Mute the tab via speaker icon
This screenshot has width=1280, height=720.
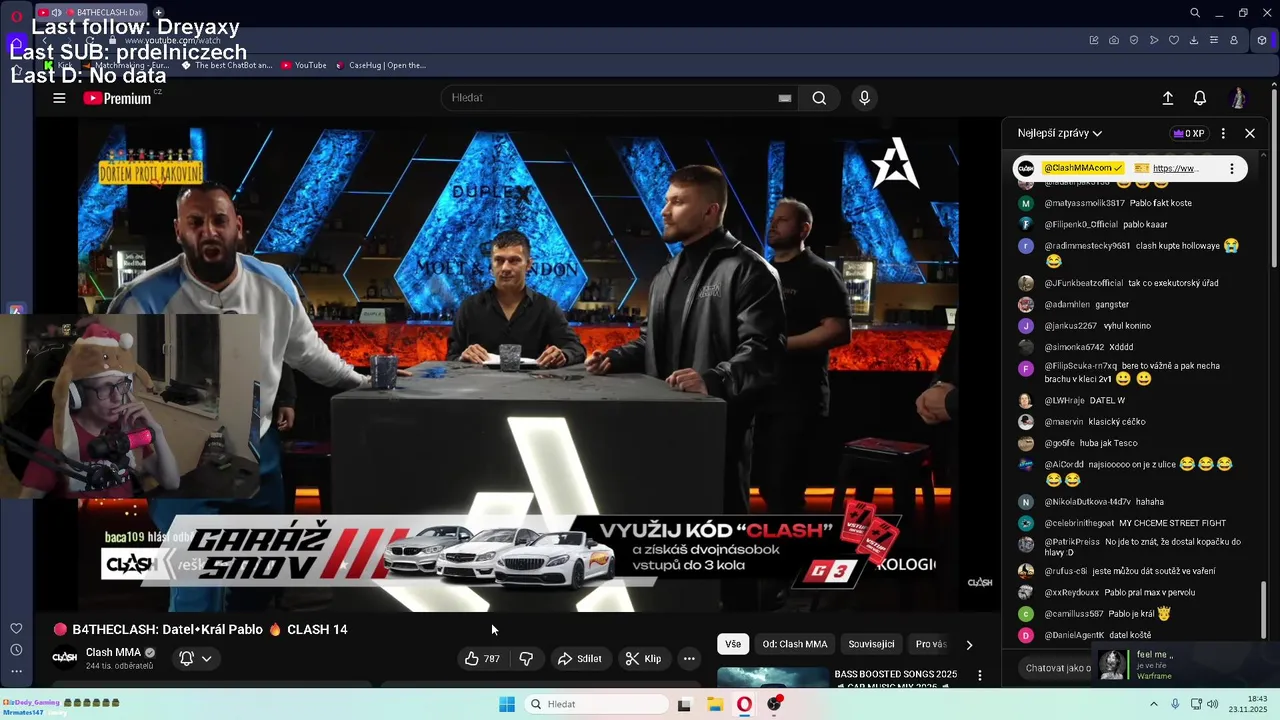click(x=56, y=13)
